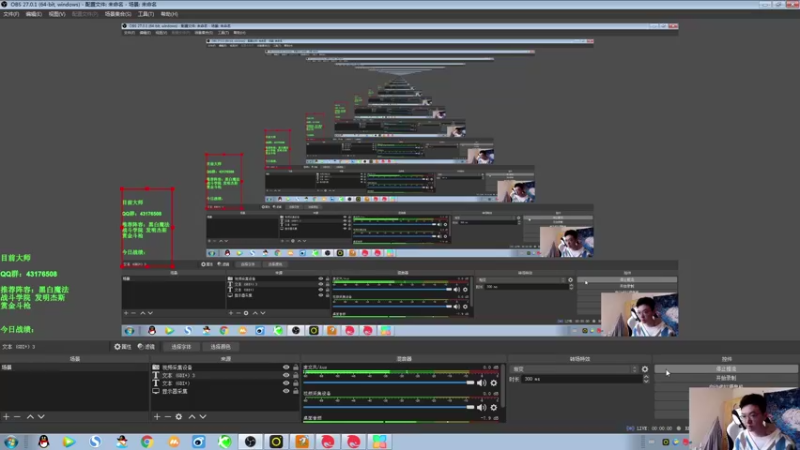
Task: Open the 场景集合(S) menu
Action: coord(118,14)
